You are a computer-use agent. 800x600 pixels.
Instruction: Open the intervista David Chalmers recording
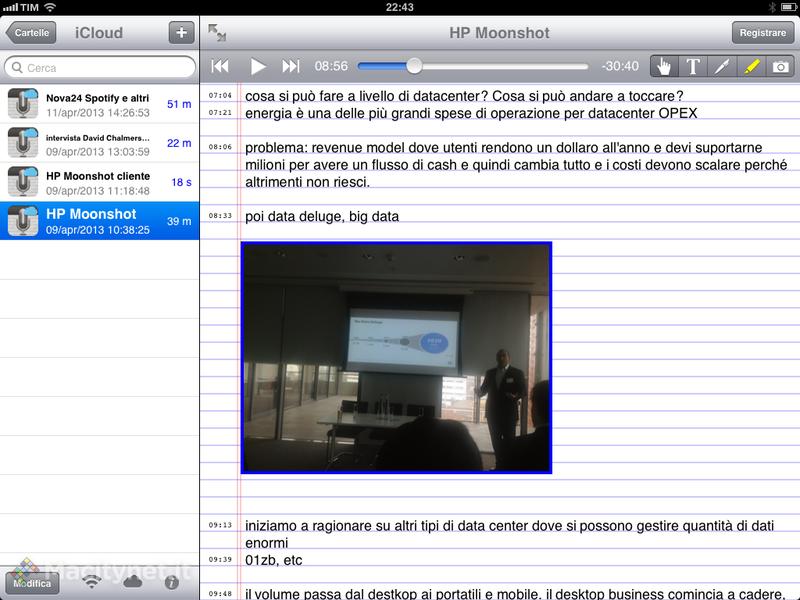point(99,143)
